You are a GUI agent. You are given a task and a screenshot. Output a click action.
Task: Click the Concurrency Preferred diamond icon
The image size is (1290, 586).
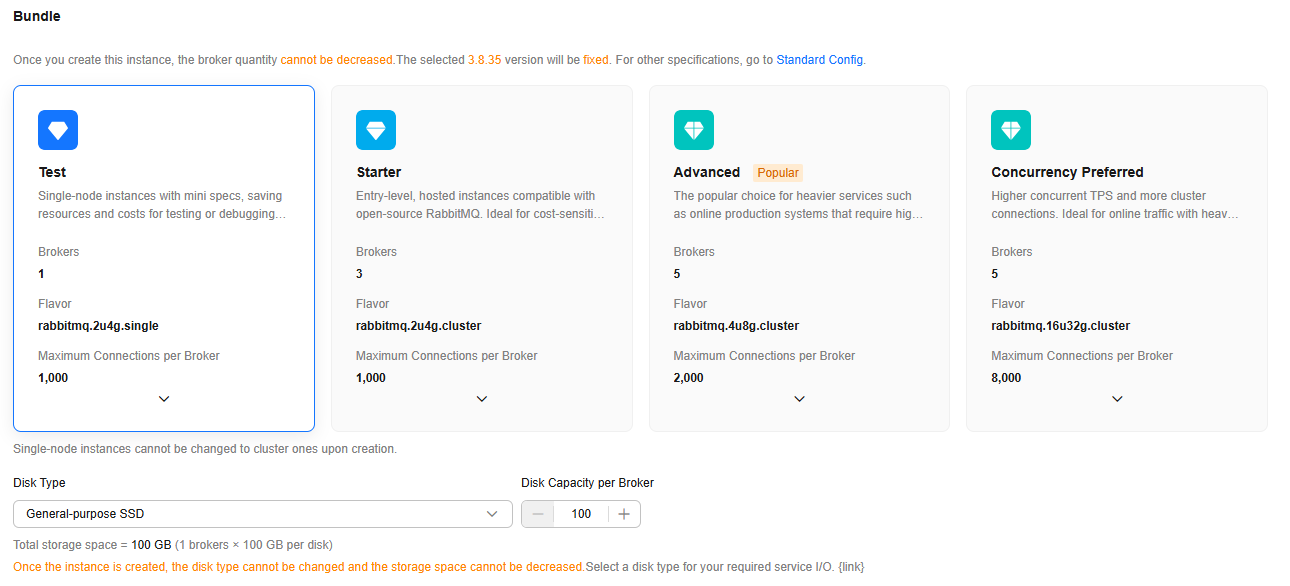(x=1011, y=130)
